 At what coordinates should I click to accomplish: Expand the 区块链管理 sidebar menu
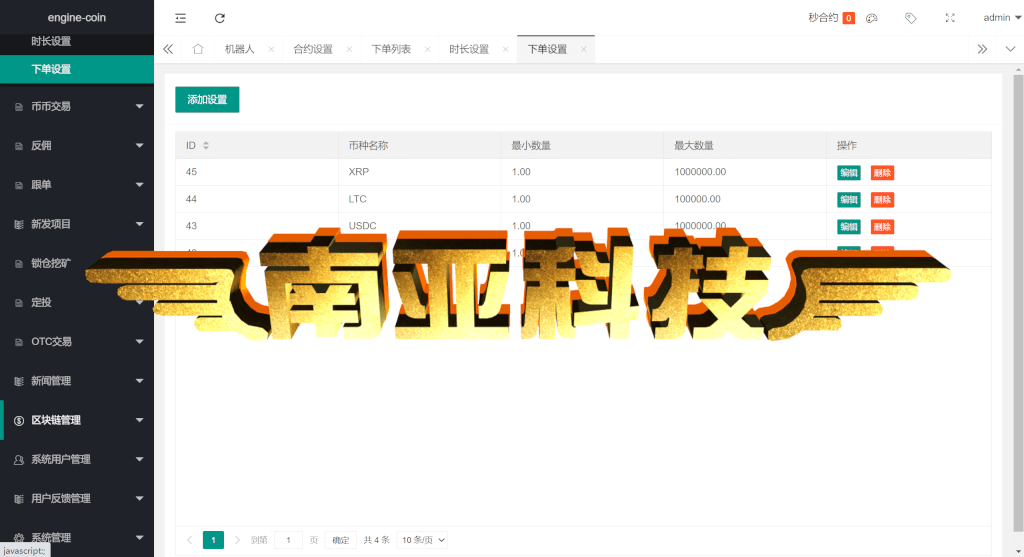tap(77, 420)
